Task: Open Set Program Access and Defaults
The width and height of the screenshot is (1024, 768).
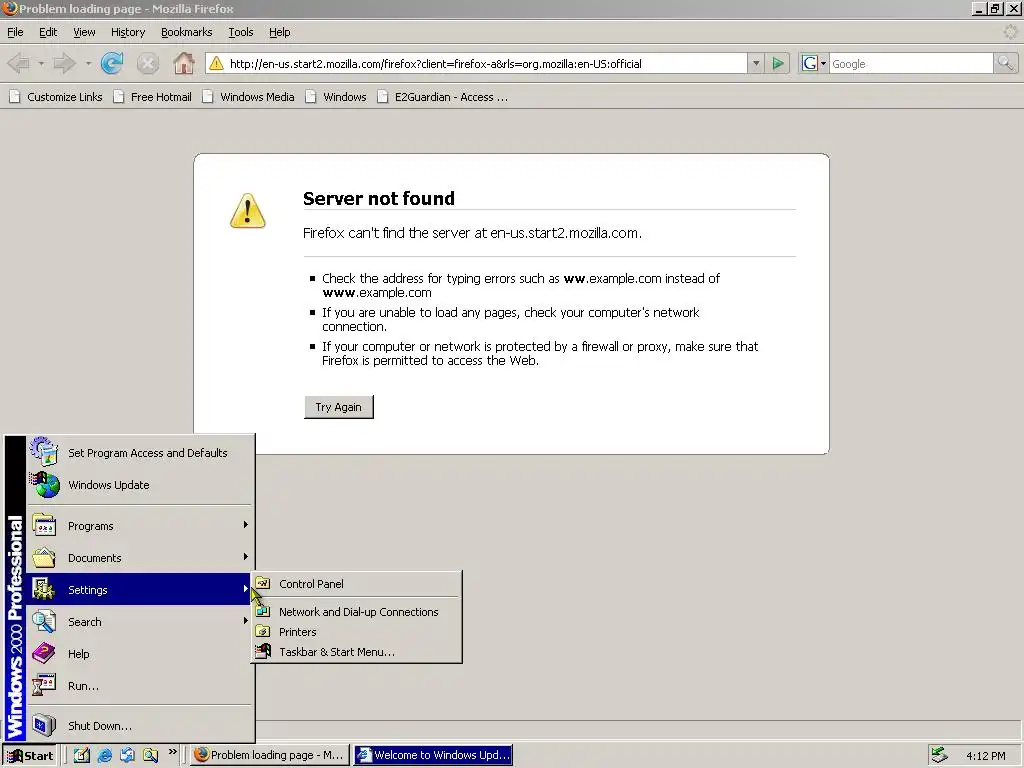Action: [140, 453]
